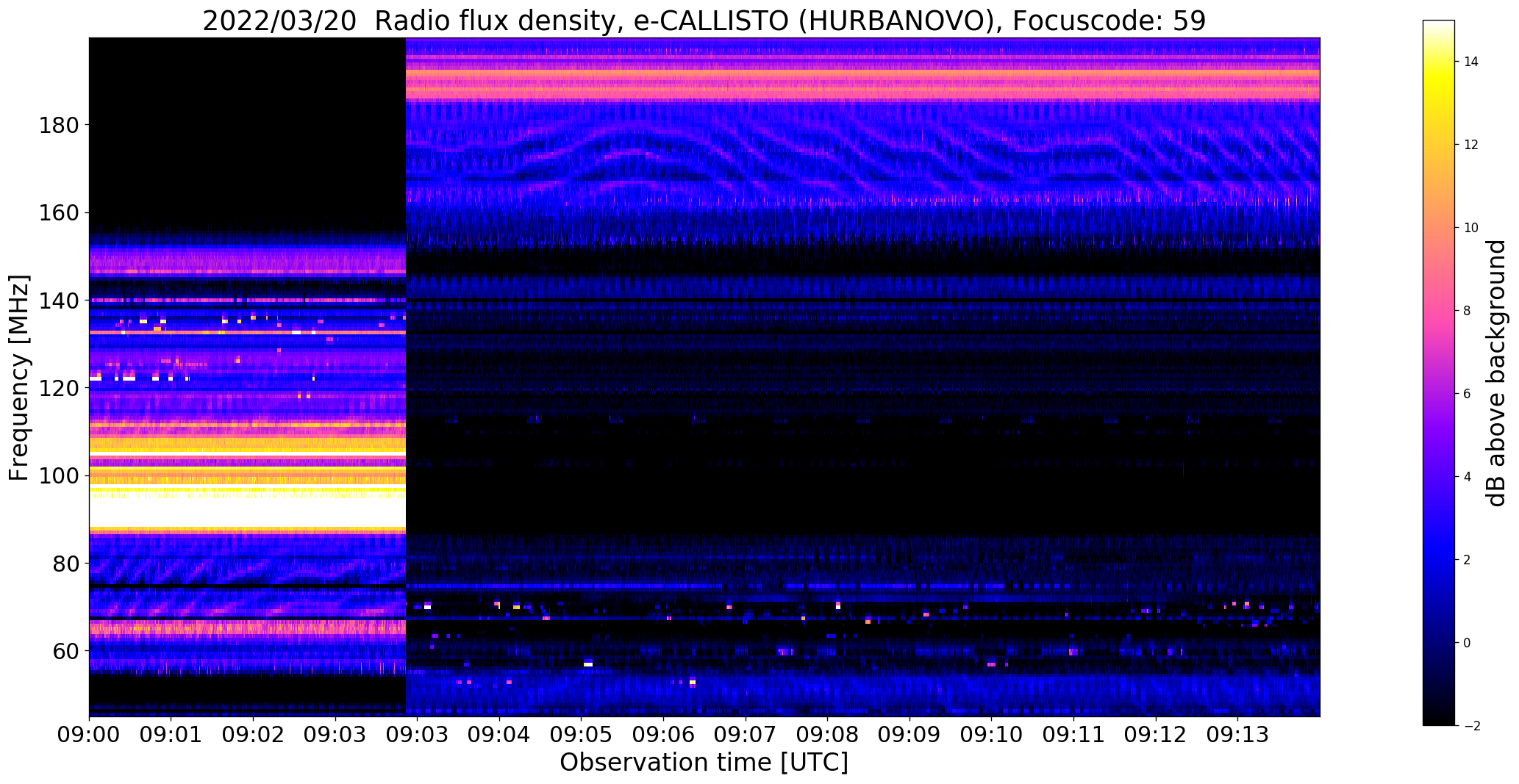Click the colorbar tick label 2
Screen dimensions: 1519x784
click(x=1468, y=560)
